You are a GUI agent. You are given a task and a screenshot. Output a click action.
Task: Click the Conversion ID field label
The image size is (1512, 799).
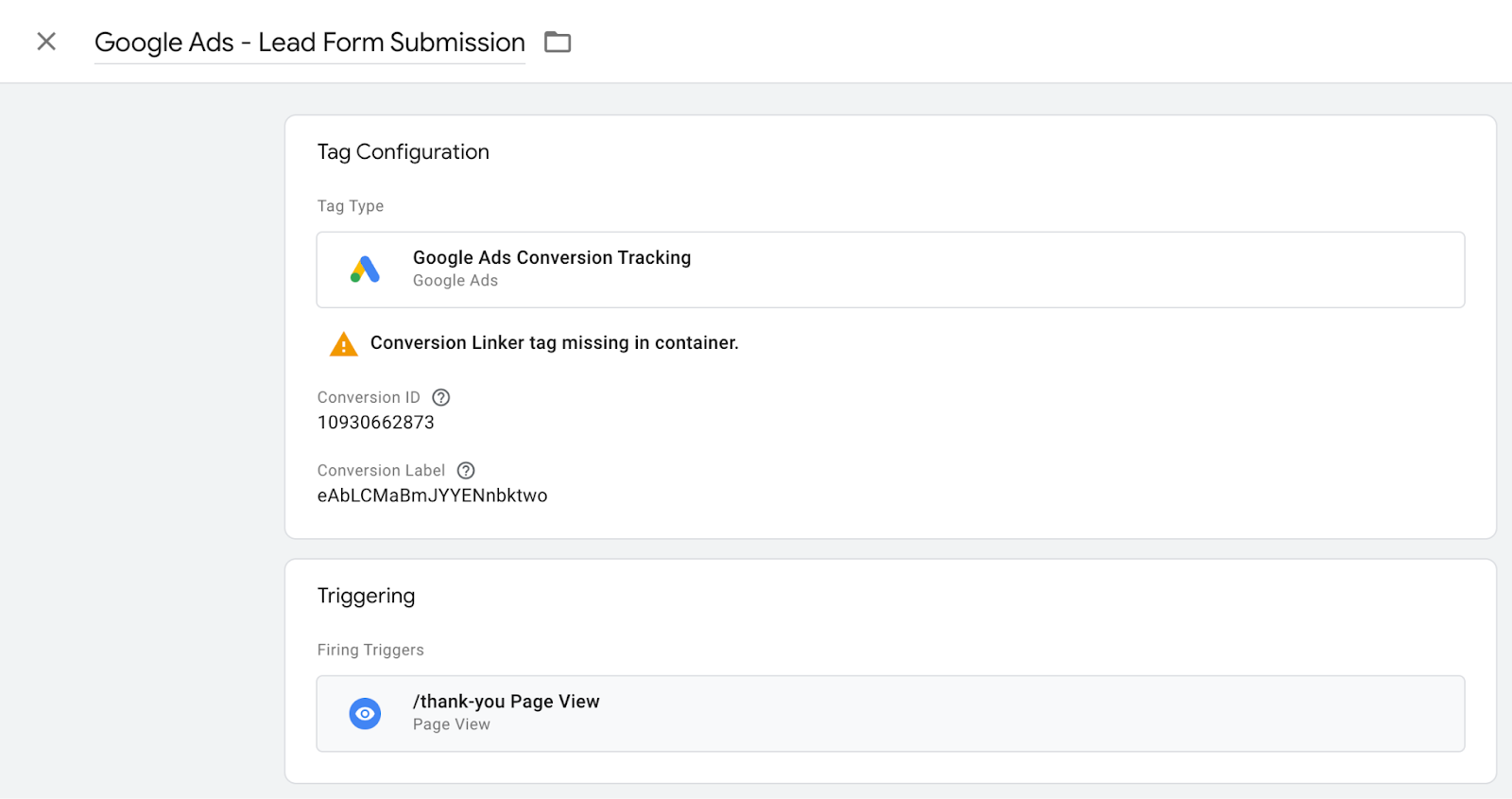pyautogui.click(x=369, y=397)
